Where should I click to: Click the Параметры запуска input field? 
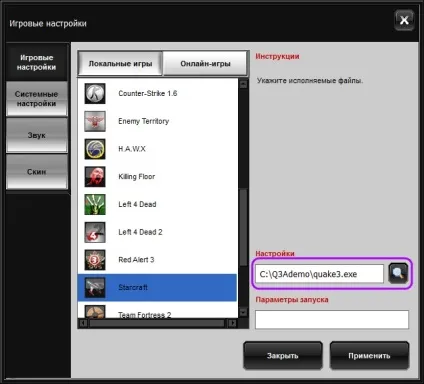332,319
